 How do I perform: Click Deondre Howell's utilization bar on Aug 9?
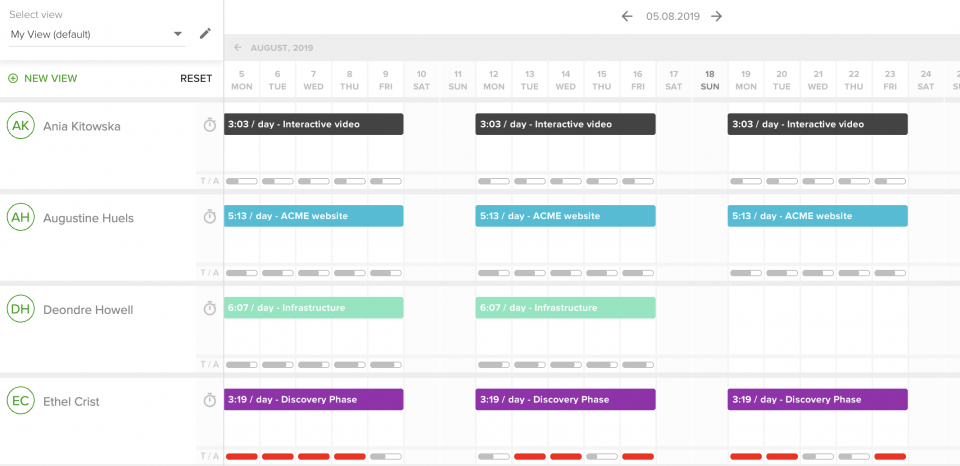(386, 365)
